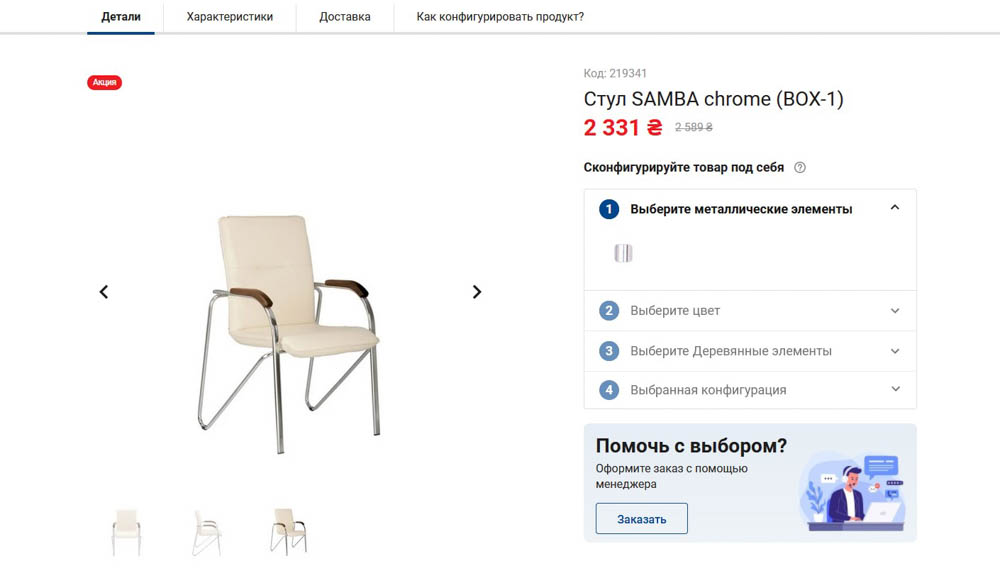Switch to the Детали tab
The height and width of the screenshot is (583, 1000).
(121, 17)
